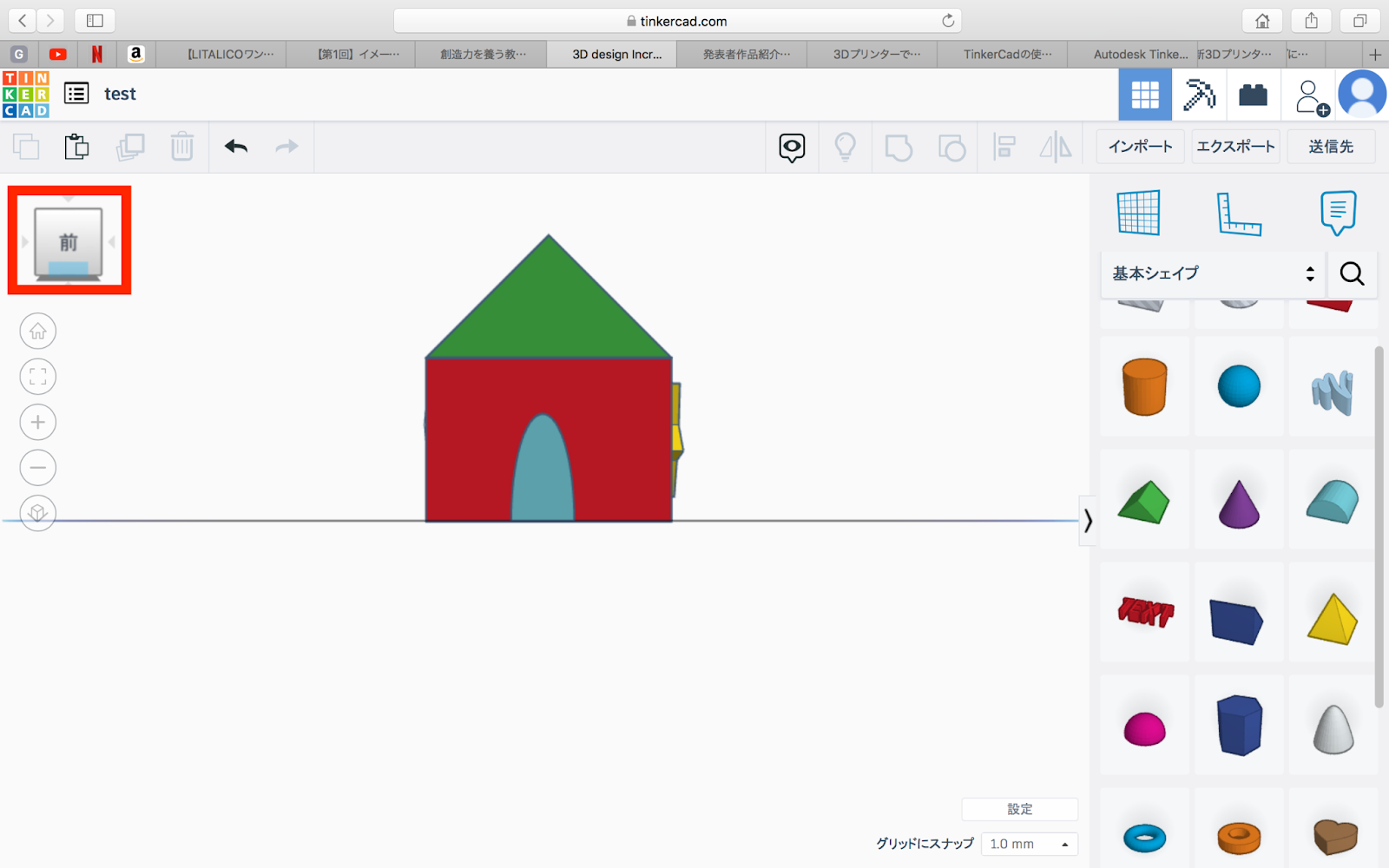This screenshot has height=868, width=1389.
Task: Toggle the show-all eye view icon
Action: [x=792, y=148]
